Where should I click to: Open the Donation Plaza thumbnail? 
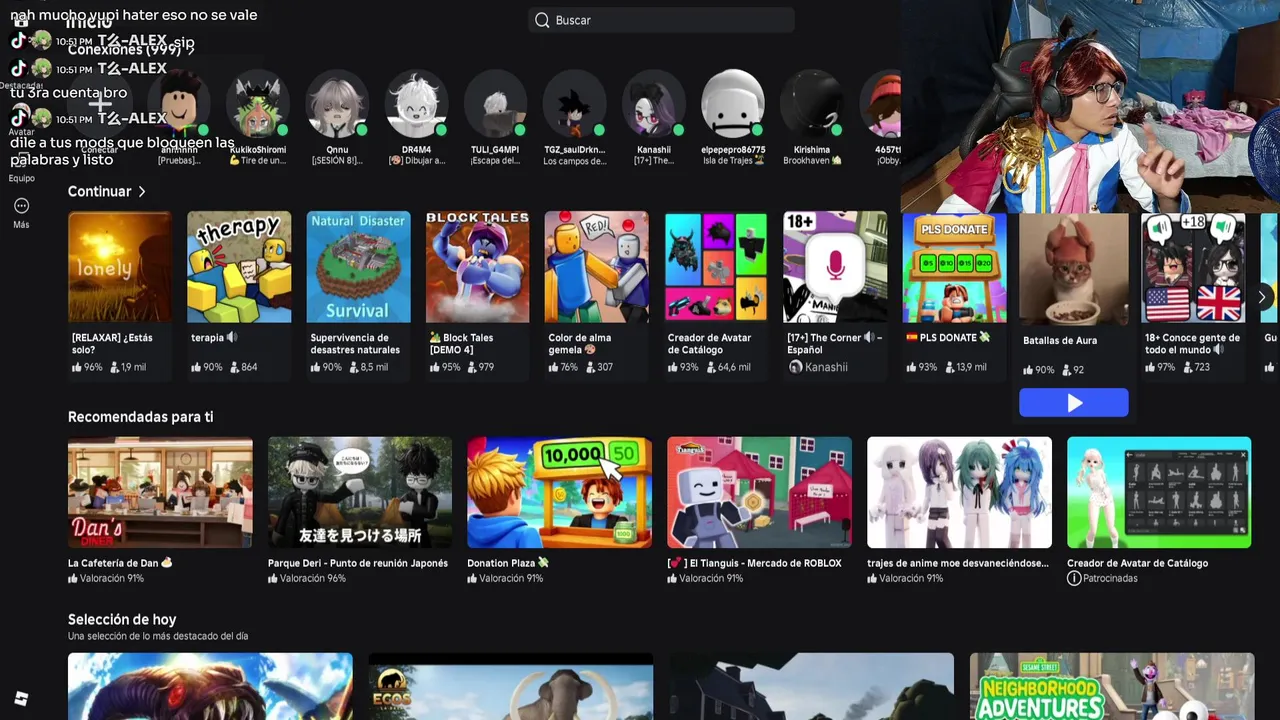[x=559, y=492]
